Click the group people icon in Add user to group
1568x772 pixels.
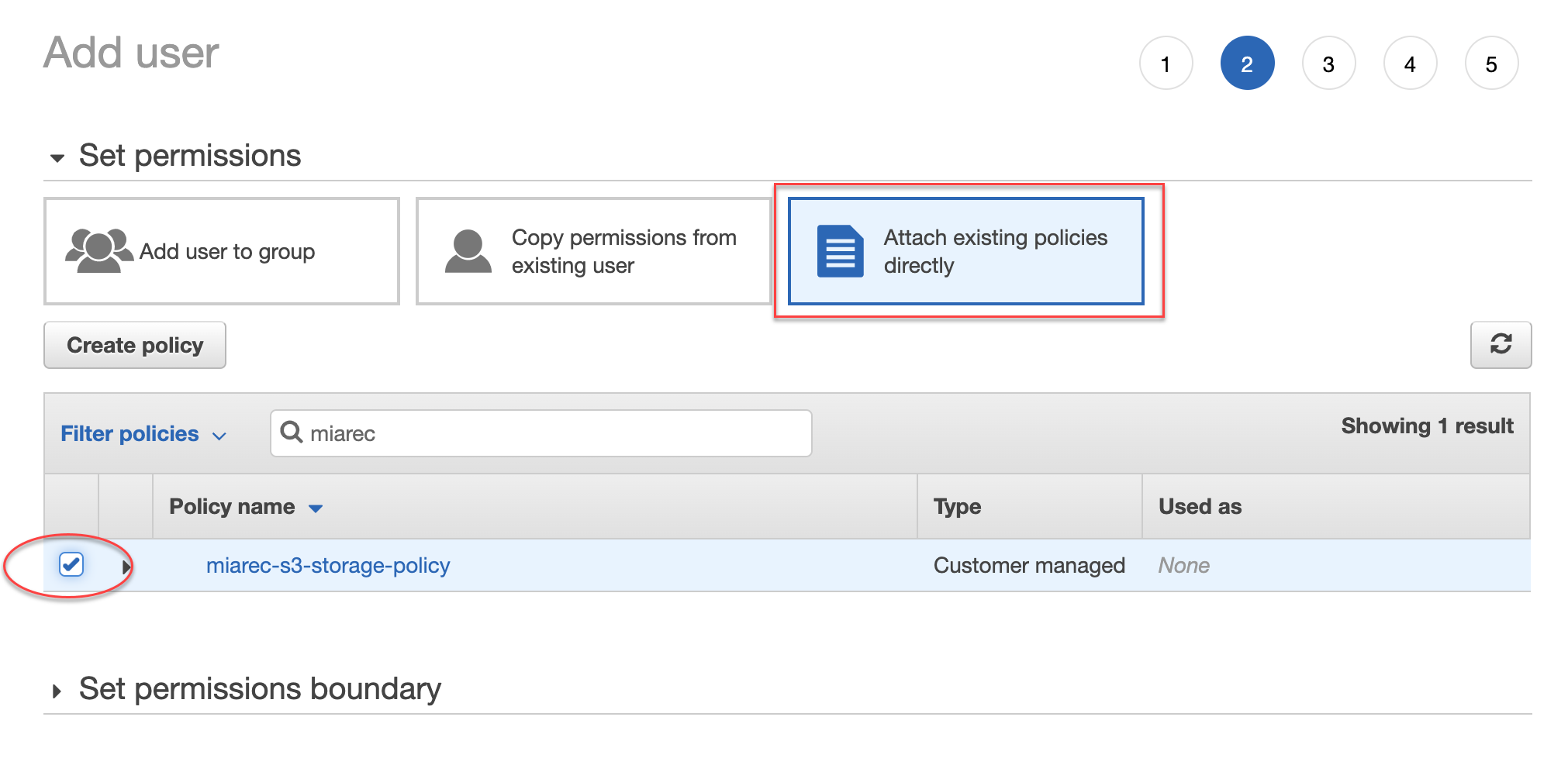[98, 250]
